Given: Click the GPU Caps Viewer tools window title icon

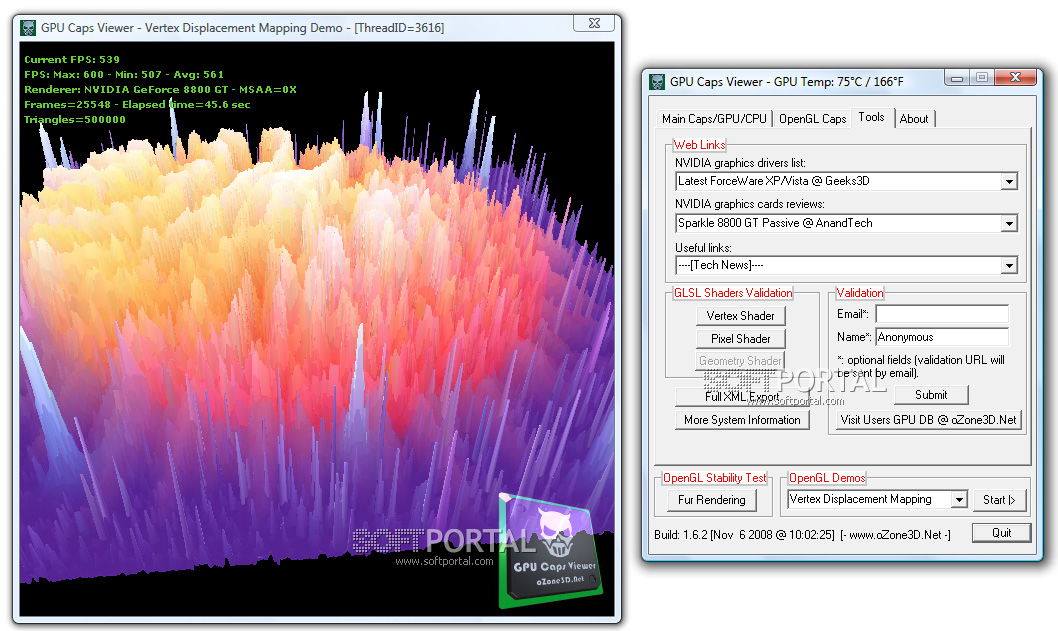Looking at the screenshot, I should point(657,82).
